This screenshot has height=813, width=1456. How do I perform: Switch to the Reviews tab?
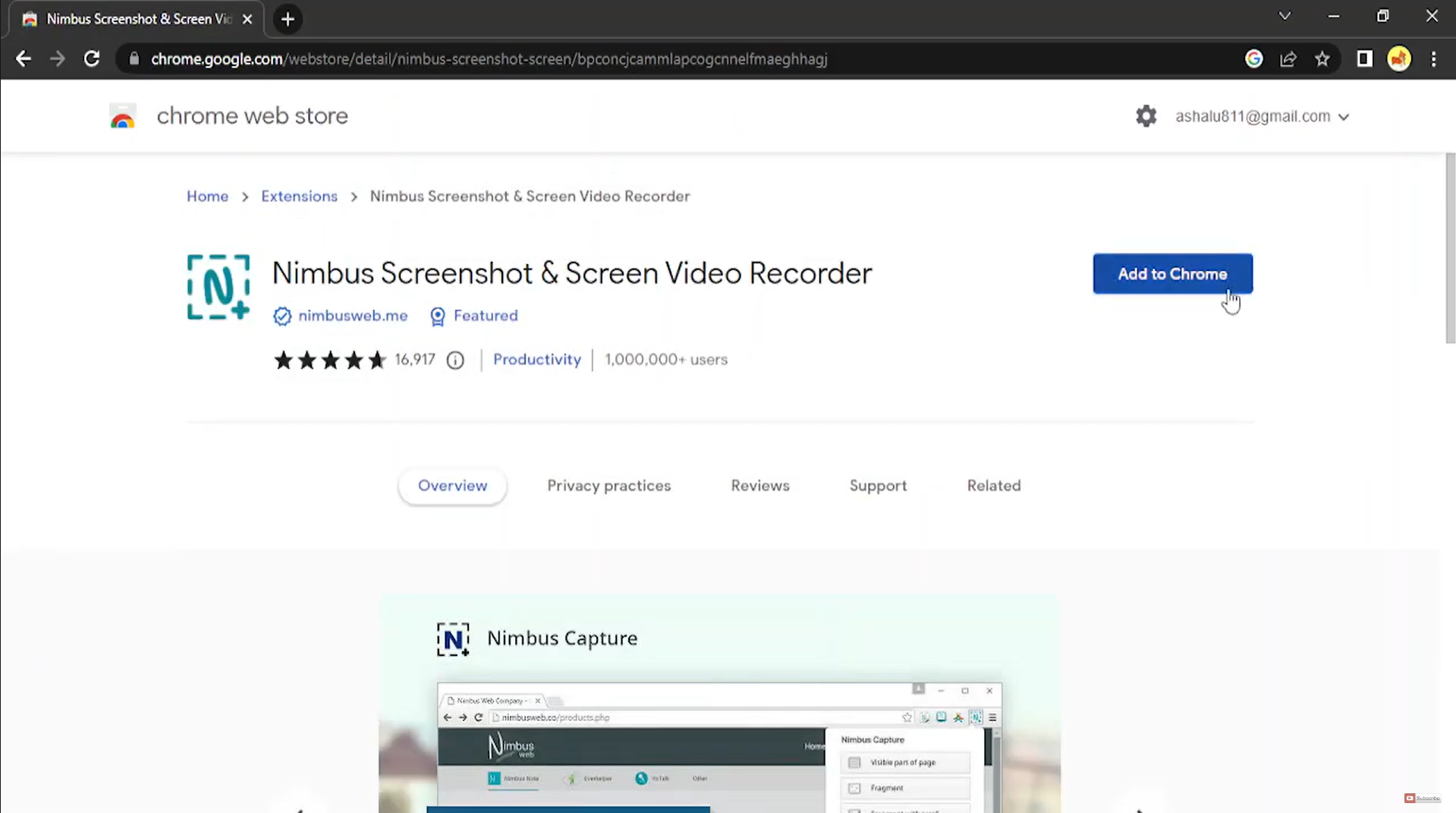tap(759, 486)
